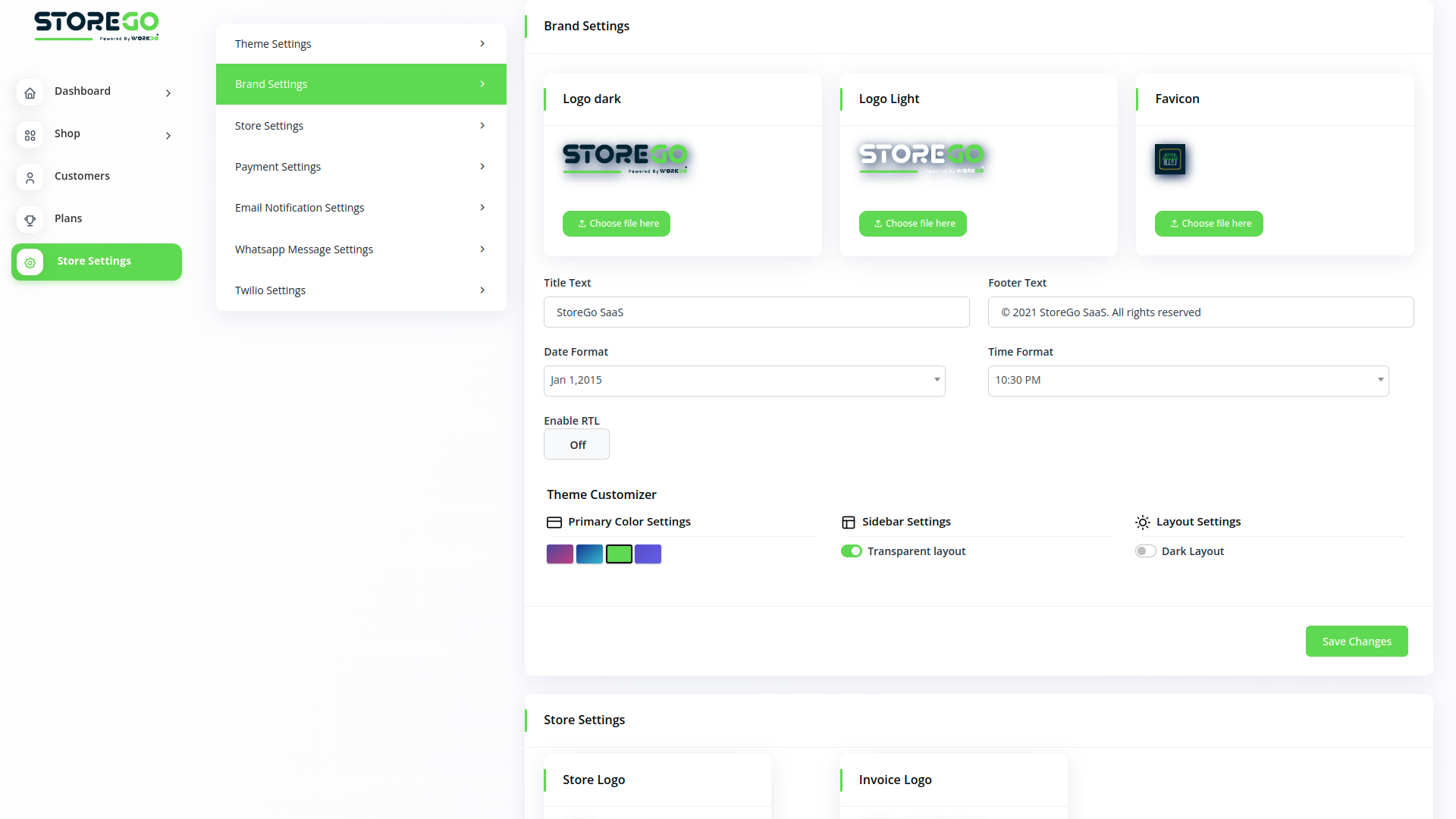Viewport: 1456px width, 819px height.
Task: Click the Shop grid icon
Action: point(30,135)
